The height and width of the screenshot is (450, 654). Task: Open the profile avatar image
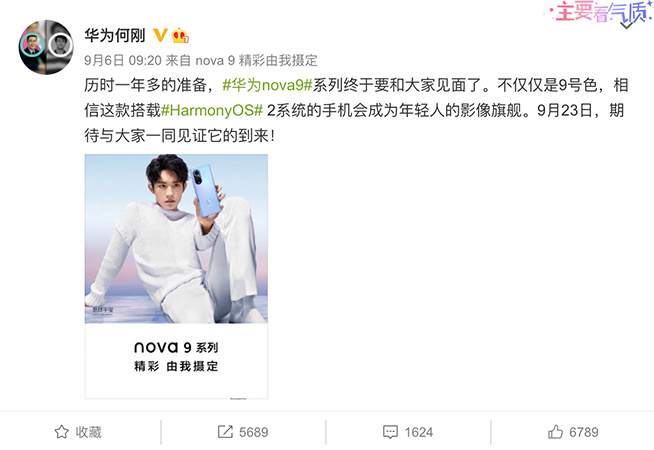(46, 47)
